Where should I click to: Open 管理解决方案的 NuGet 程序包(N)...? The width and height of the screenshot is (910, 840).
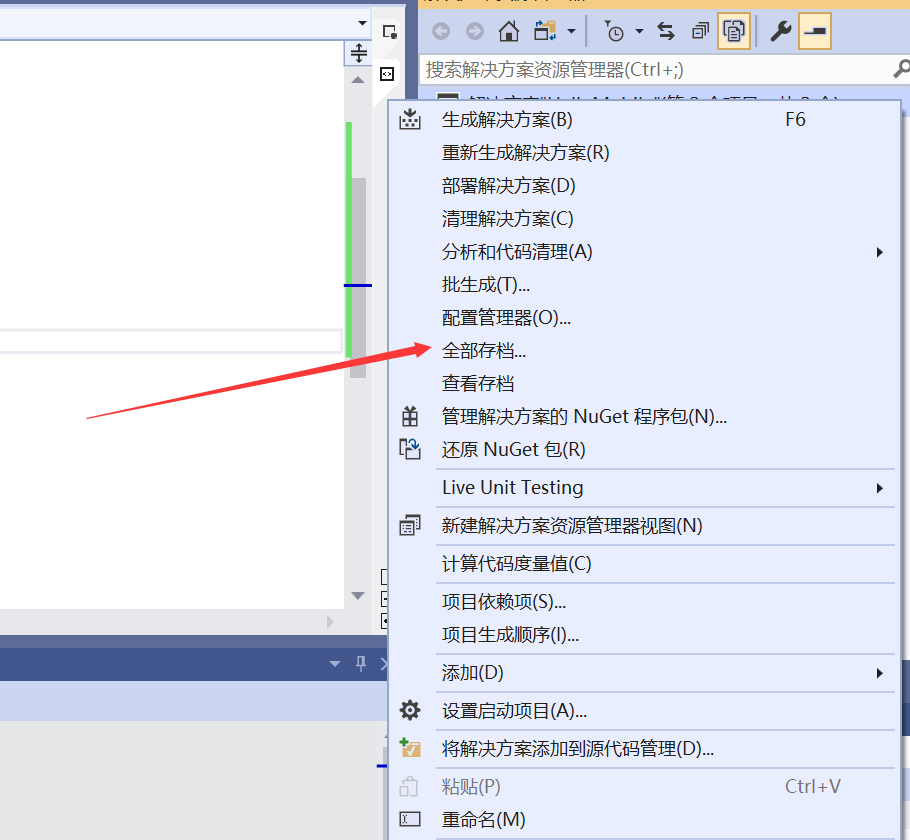click(x=644, y=417)
